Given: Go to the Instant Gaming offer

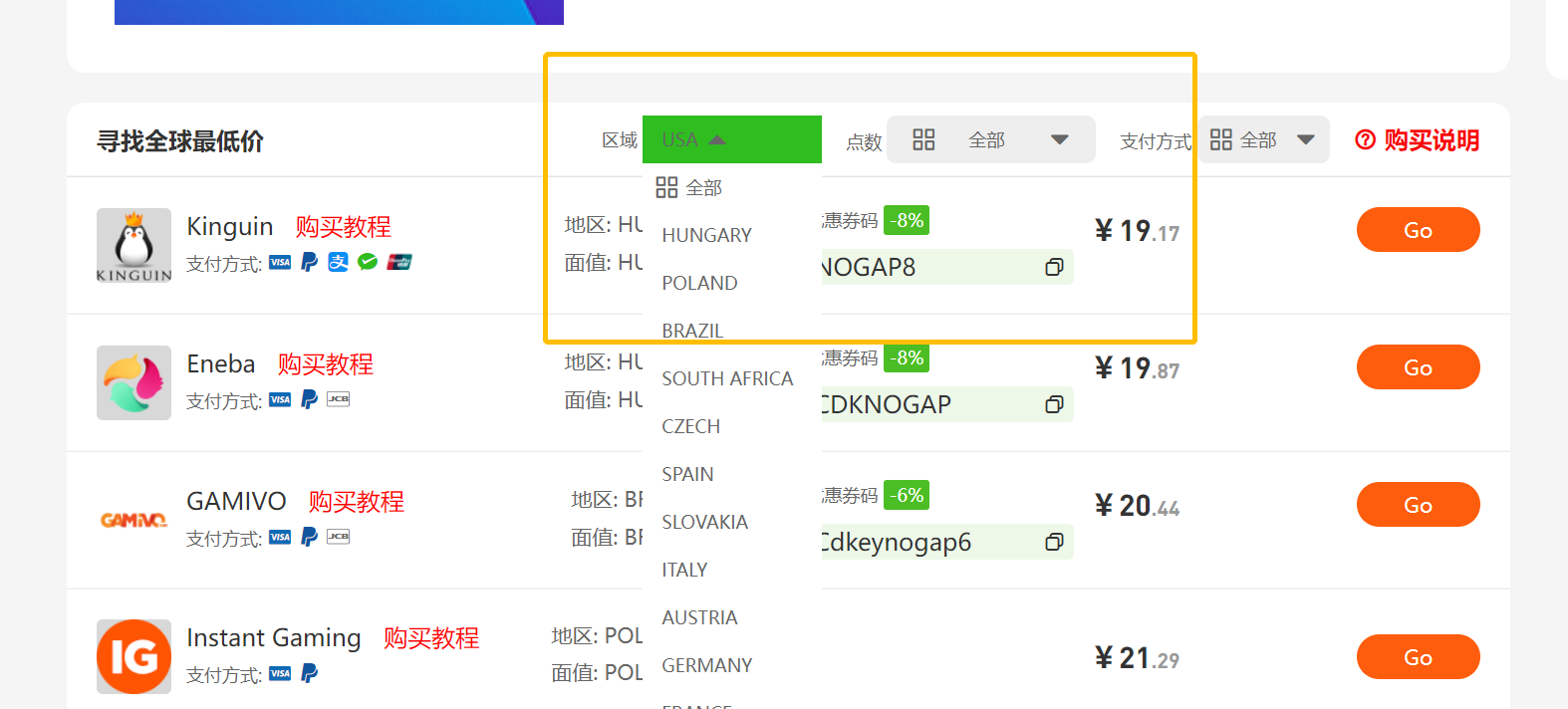Looking at the screenshot, I should [1418, 657].
